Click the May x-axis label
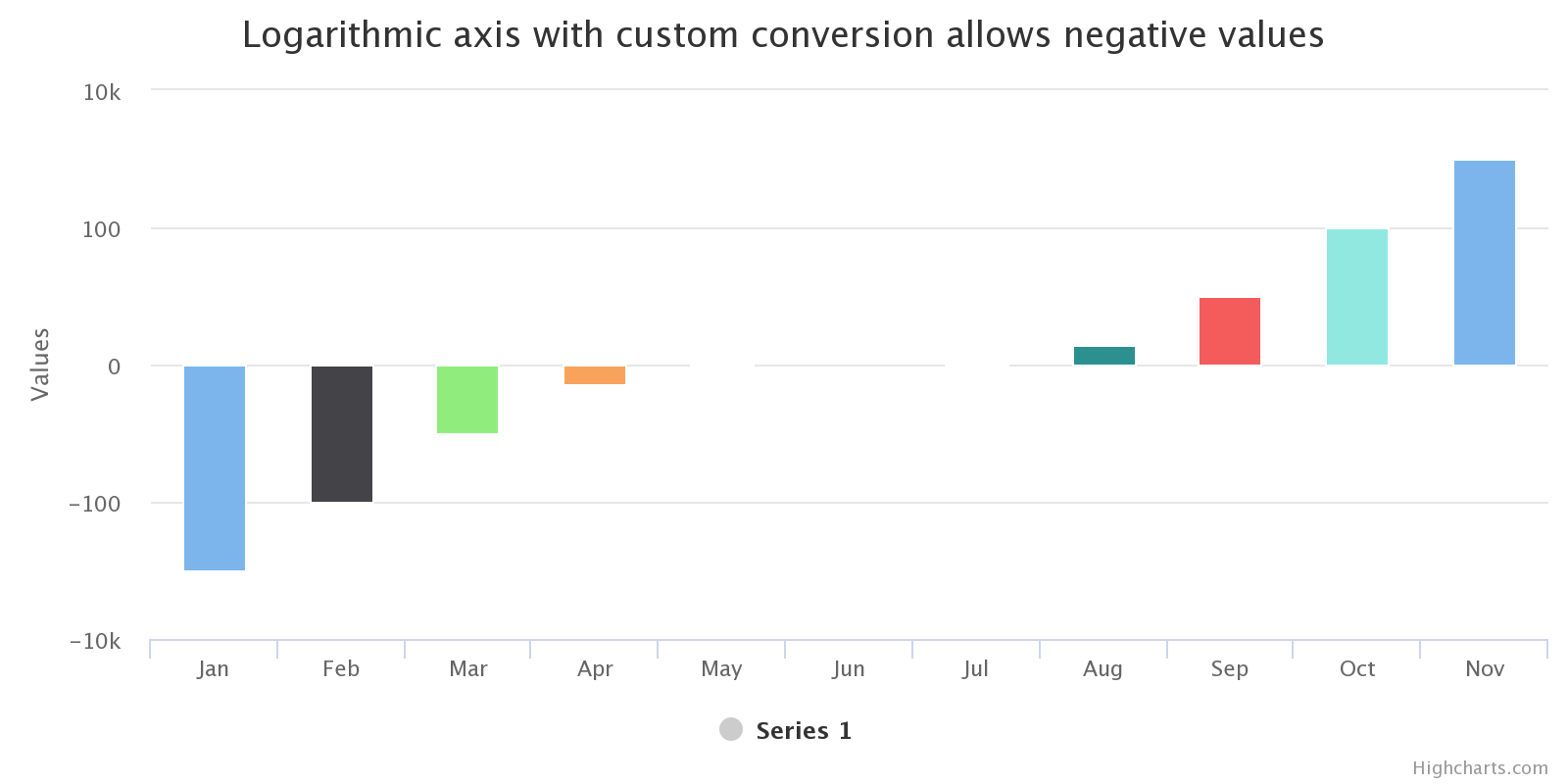Image resolution: width=1568 pixels, height=784 pixels. pos(721,669)
